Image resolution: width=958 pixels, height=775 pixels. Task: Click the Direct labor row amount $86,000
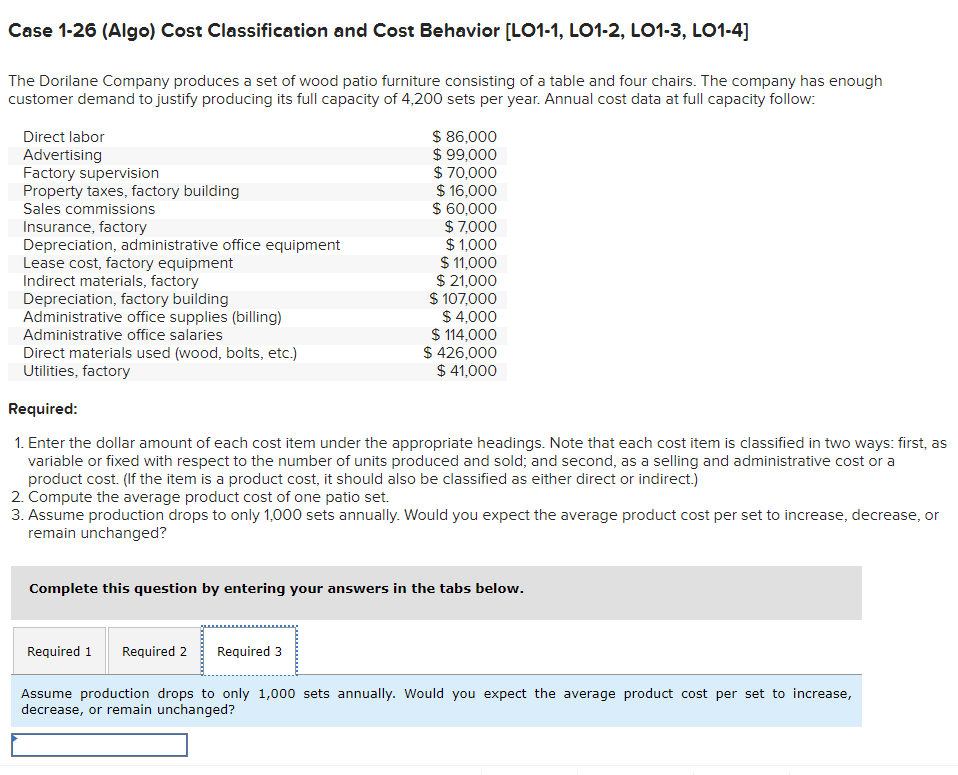(464, 136)
